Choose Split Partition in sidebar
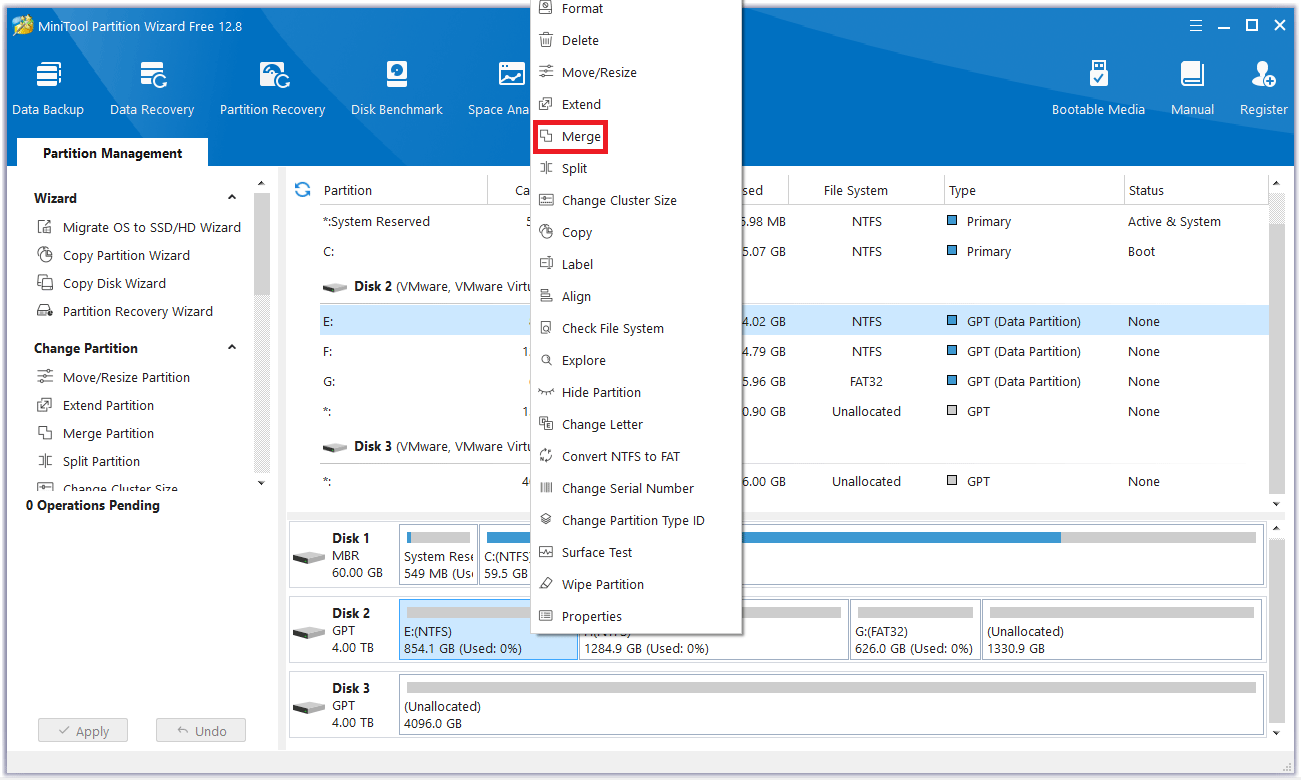 (x=89, y=461)
